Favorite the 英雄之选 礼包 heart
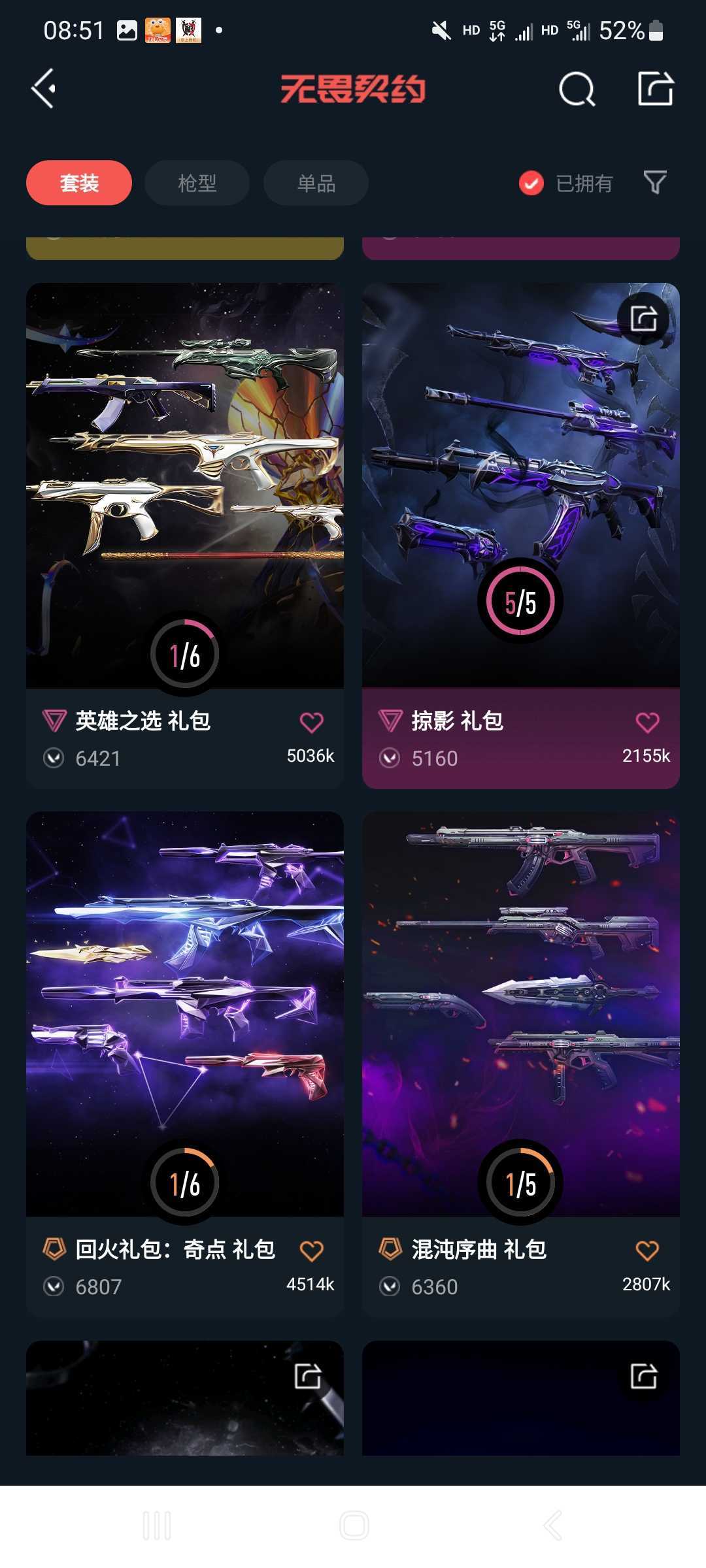The image size is (706, 1568). pyautogui.click(x=311, y=722)
